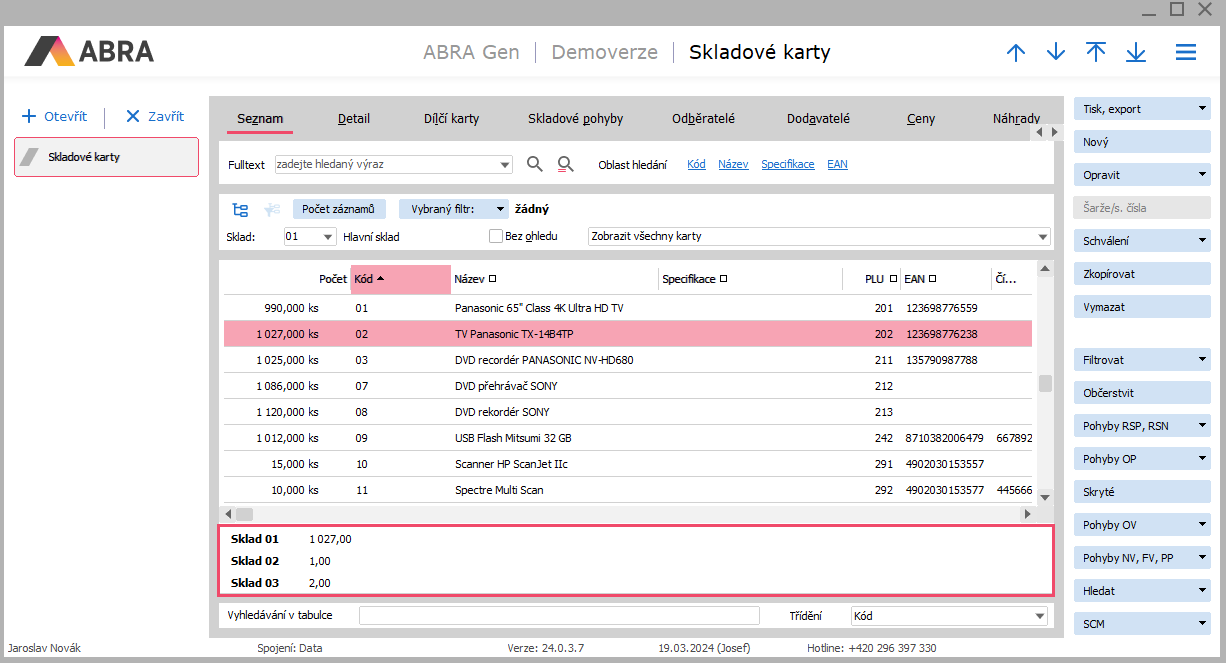Toggle sort marker on PLU column

point(893,280)
